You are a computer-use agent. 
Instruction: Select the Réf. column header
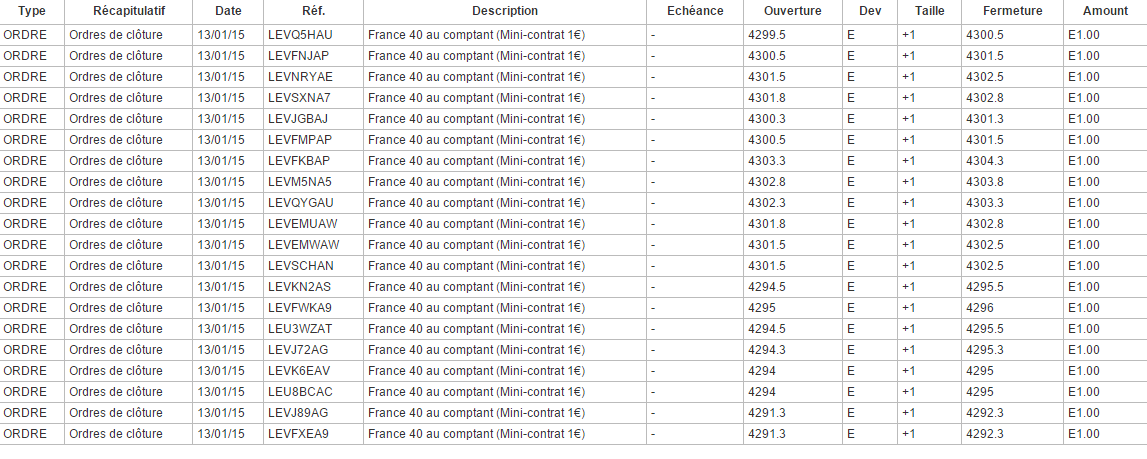(313, 11)
